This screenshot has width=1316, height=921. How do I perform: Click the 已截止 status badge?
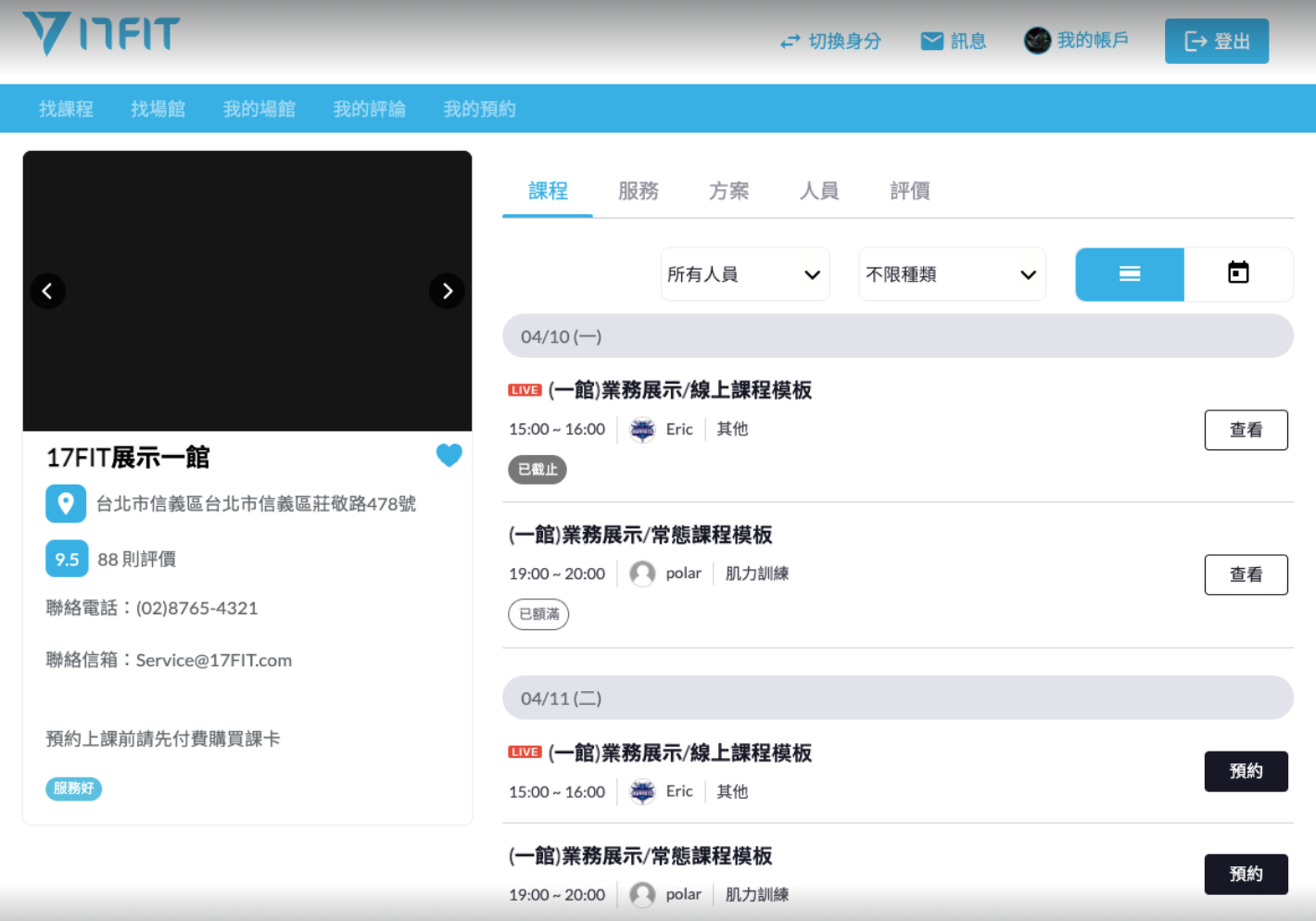(x=538, y=470)
